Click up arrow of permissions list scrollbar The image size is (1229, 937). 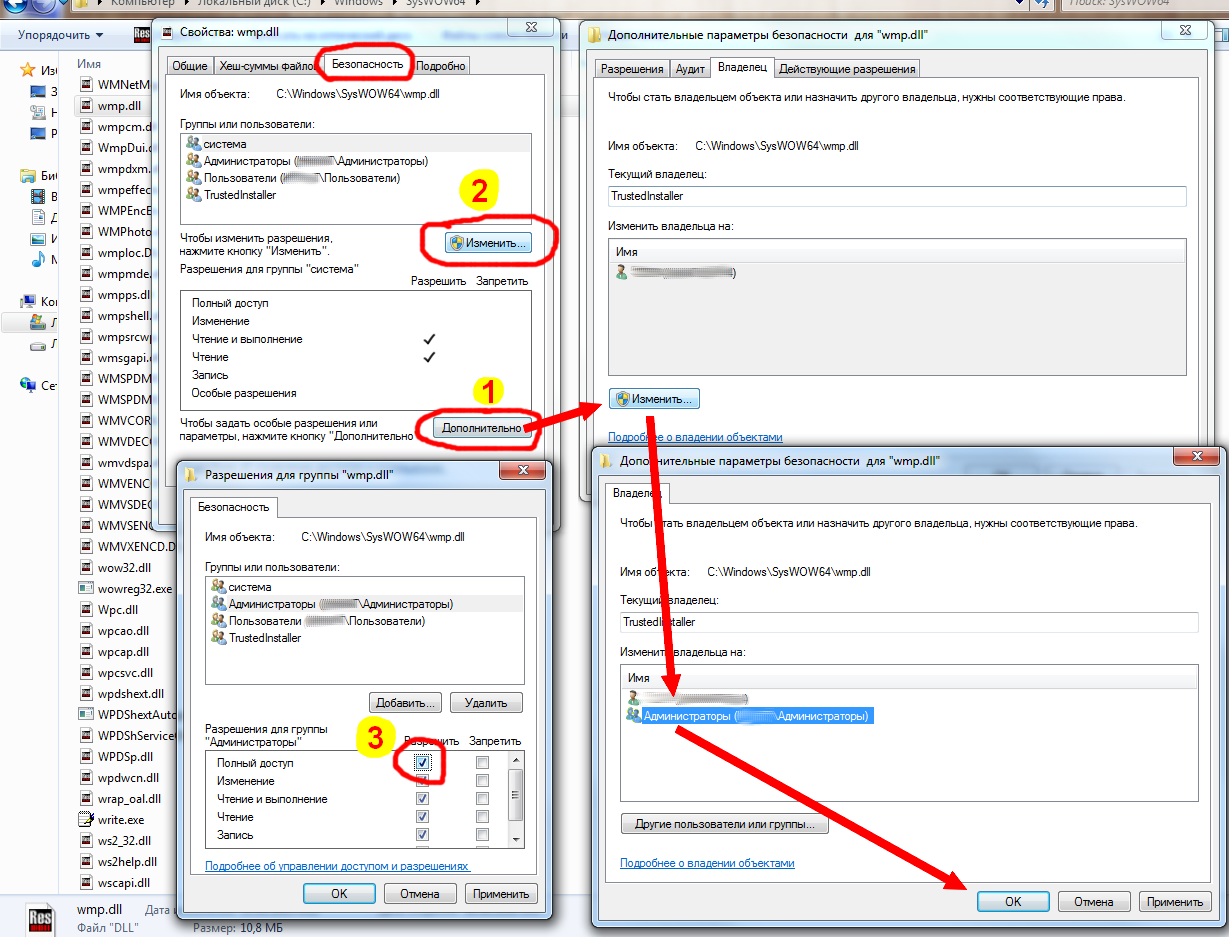point(516,761)
